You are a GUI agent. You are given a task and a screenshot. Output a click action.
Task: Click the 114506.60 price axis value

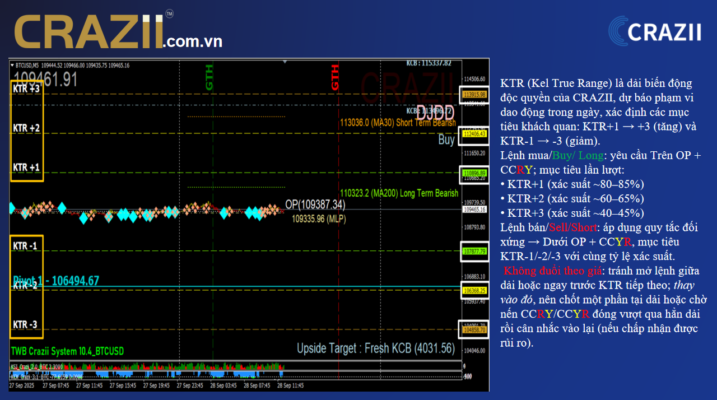click(475, 79)
